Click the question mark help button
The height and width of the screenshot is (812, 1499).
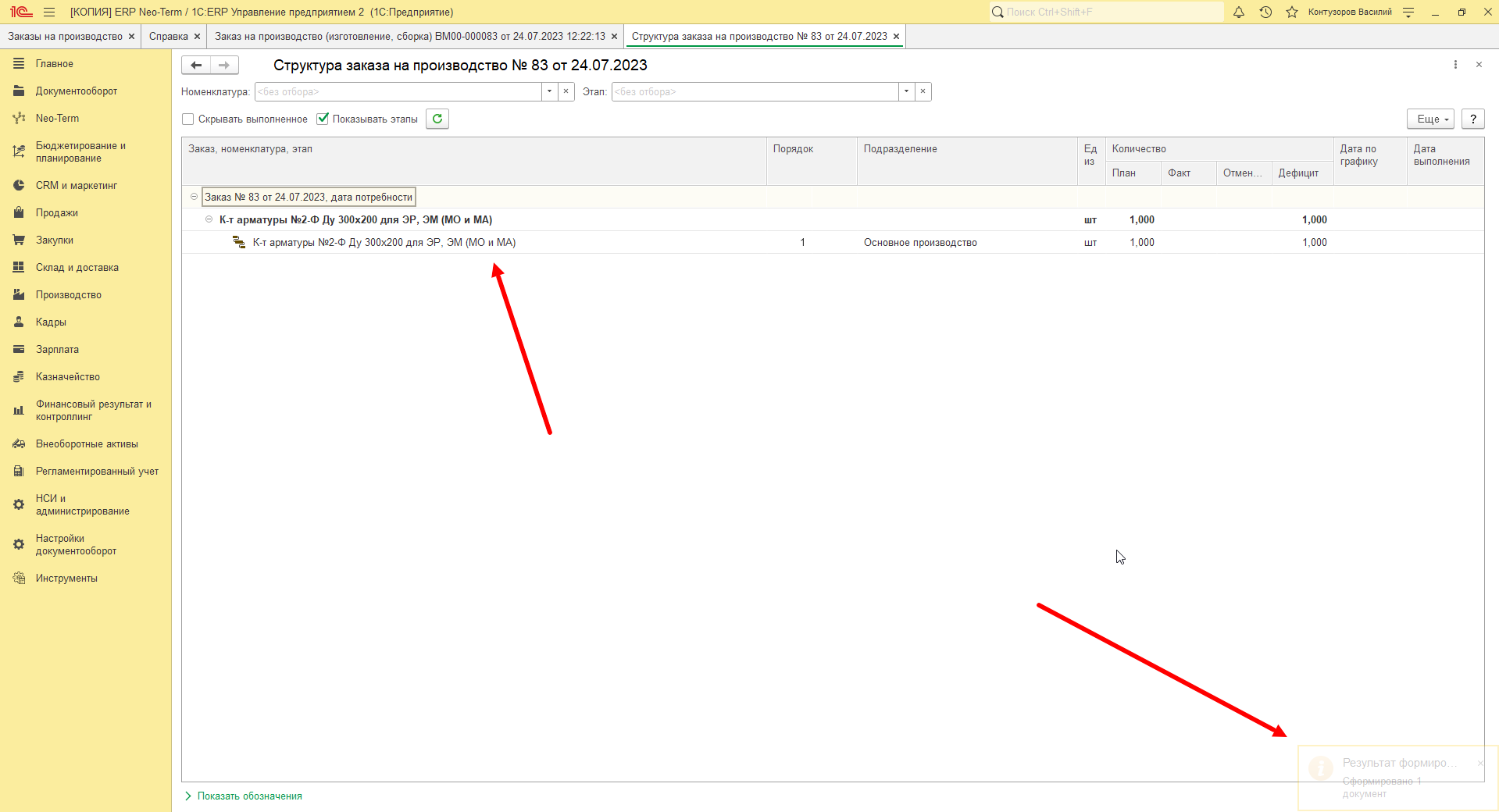(x=1473, y=119)
